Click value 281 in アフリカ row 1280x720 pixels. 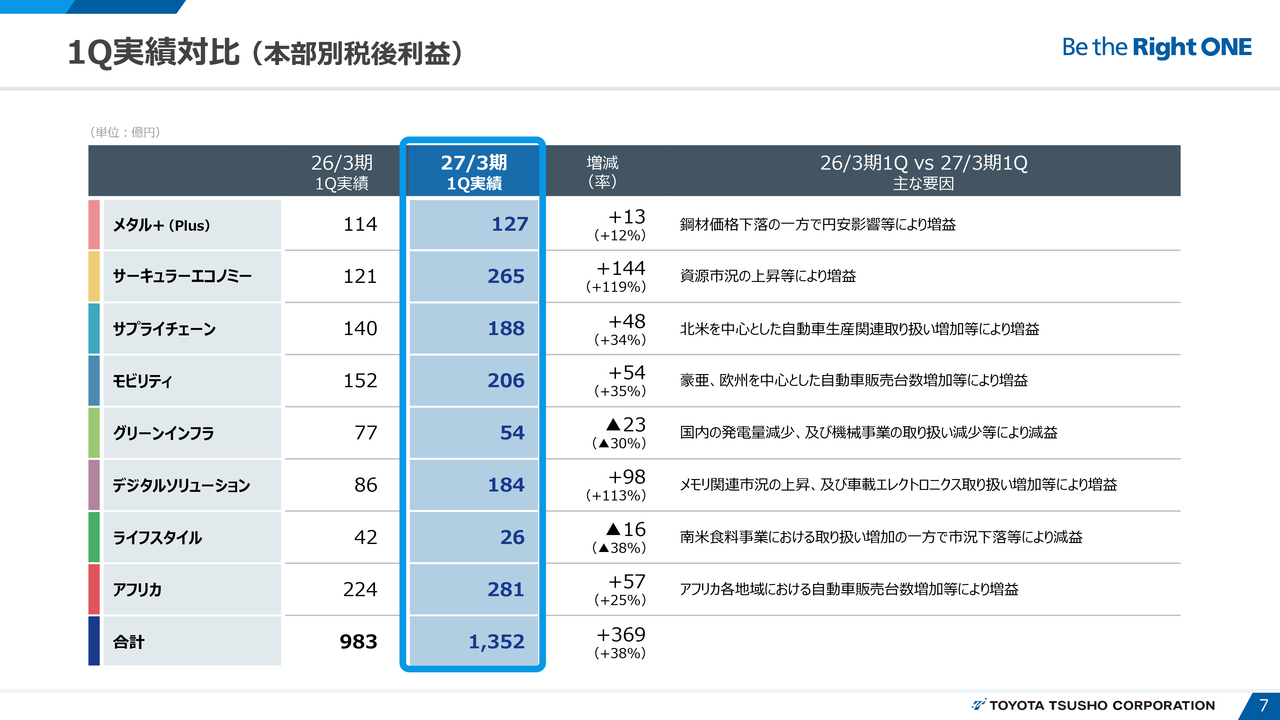coord(506,589)
